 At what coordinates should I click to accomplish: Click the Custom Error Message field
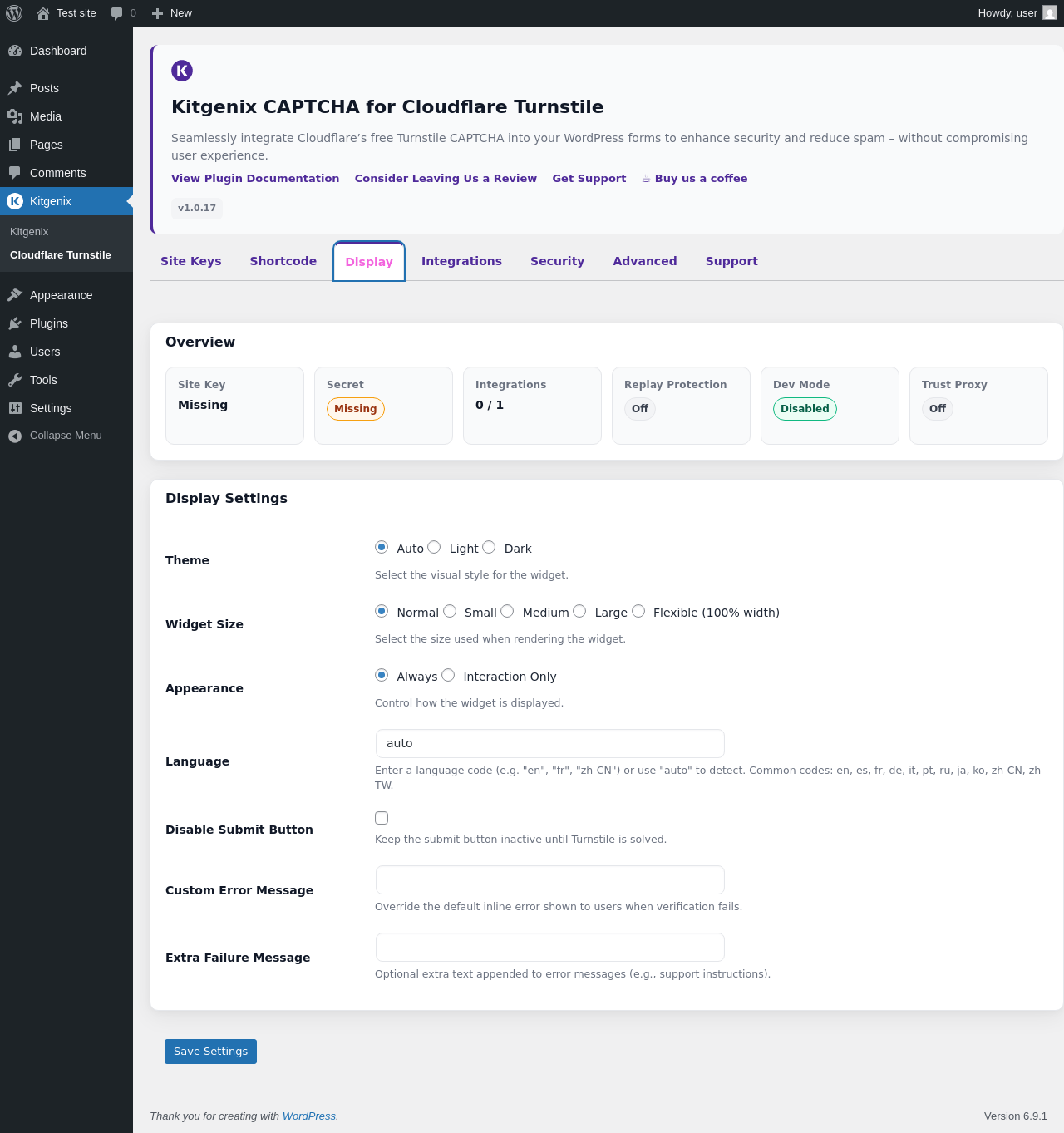pos(549,880)
